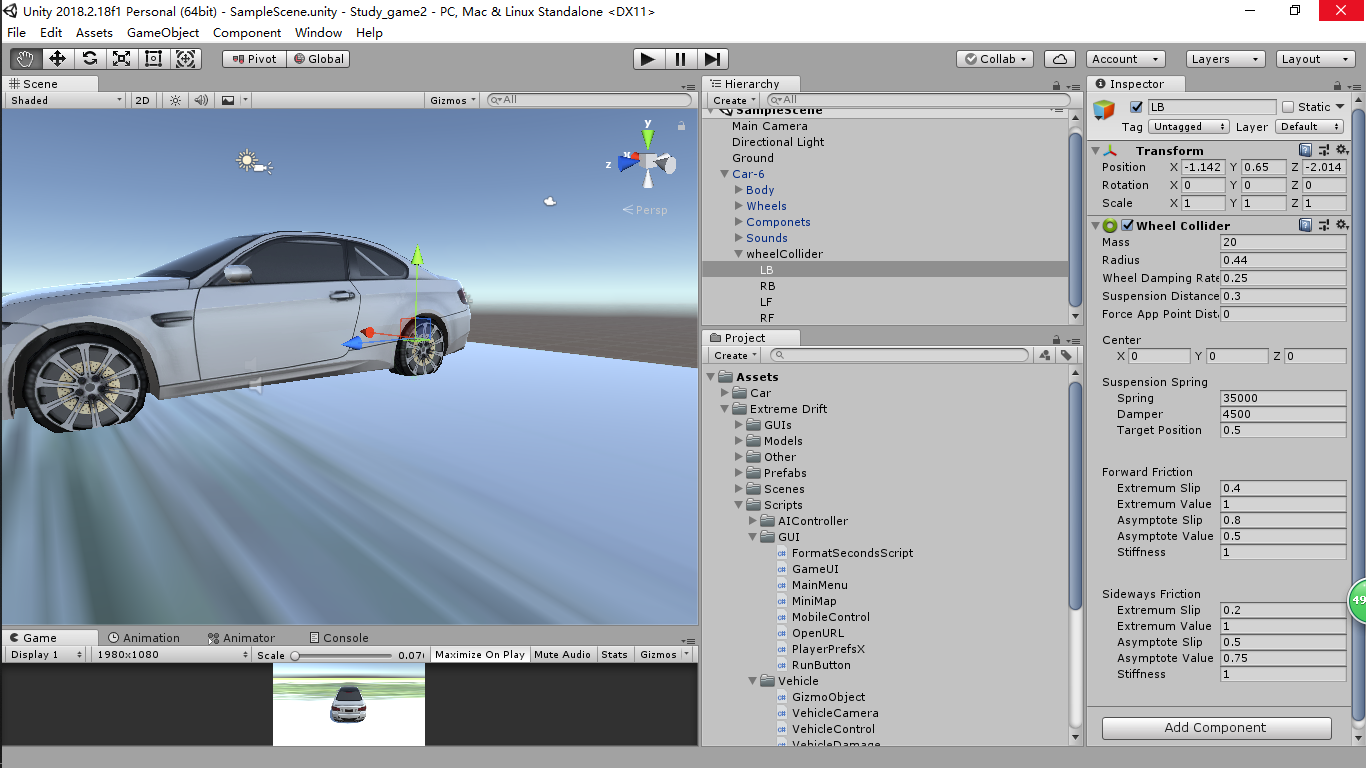Toggle scene lighting with the sun icon
This screenshot has width=1366, height=768.
[176, 99]
